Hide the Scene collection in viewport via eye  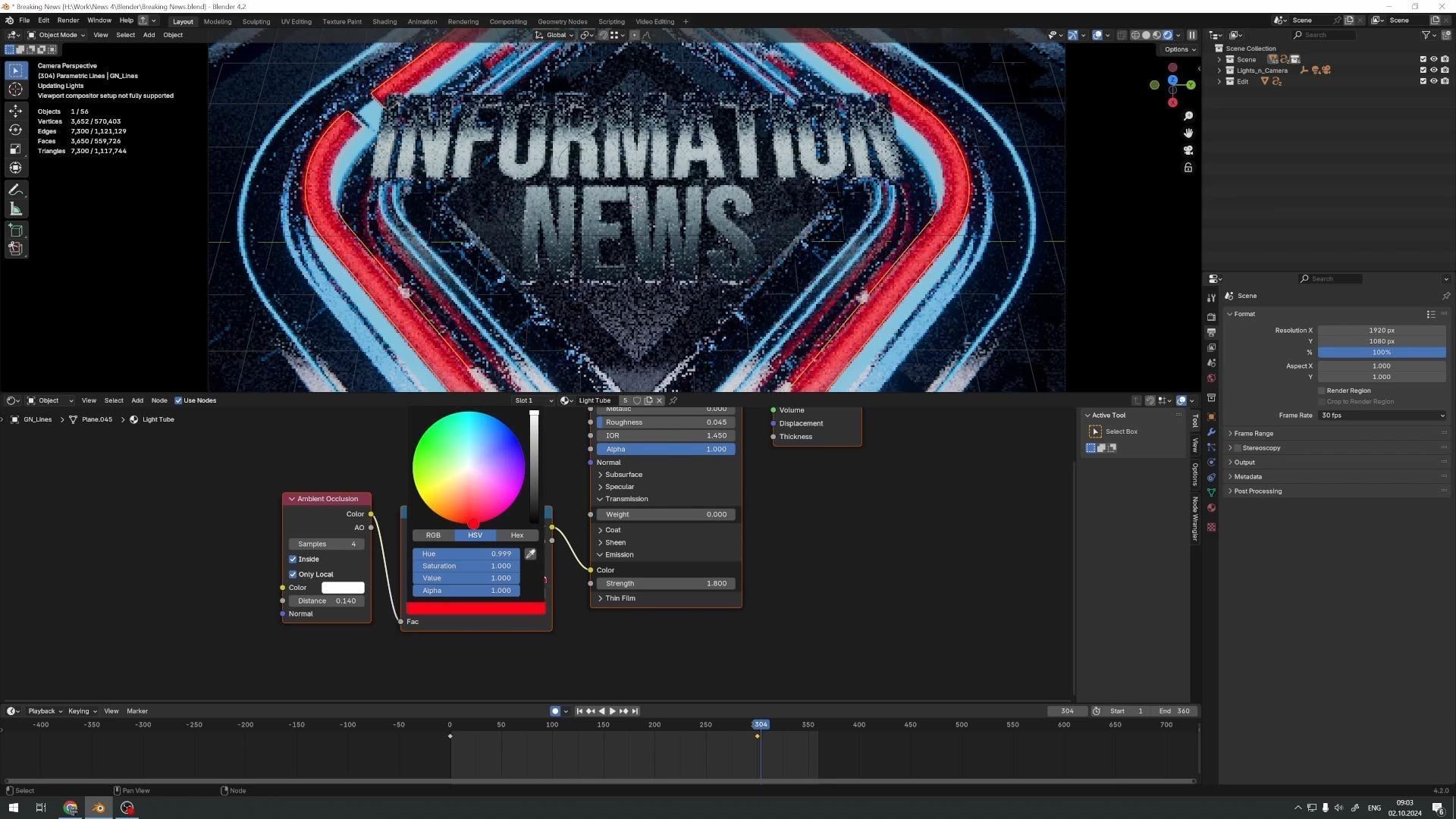1434,59
